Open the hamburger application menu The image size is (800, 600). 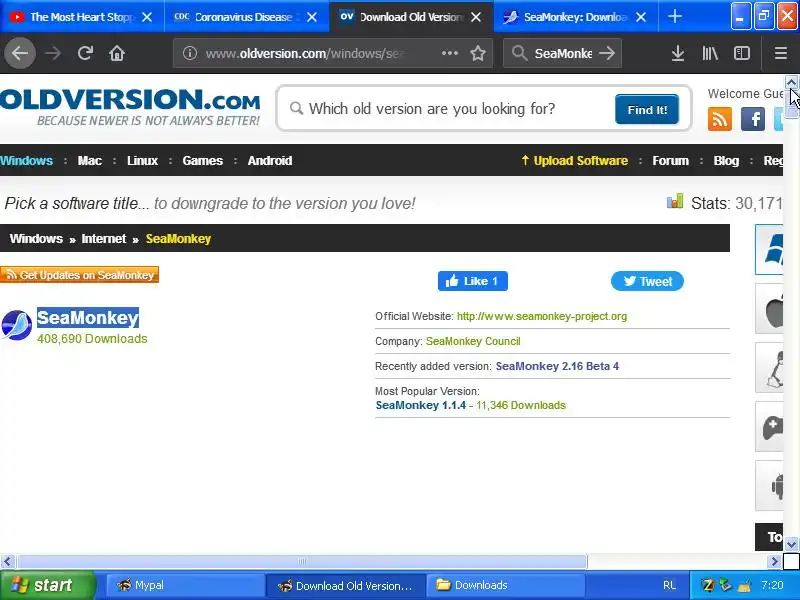coord(781,53)
